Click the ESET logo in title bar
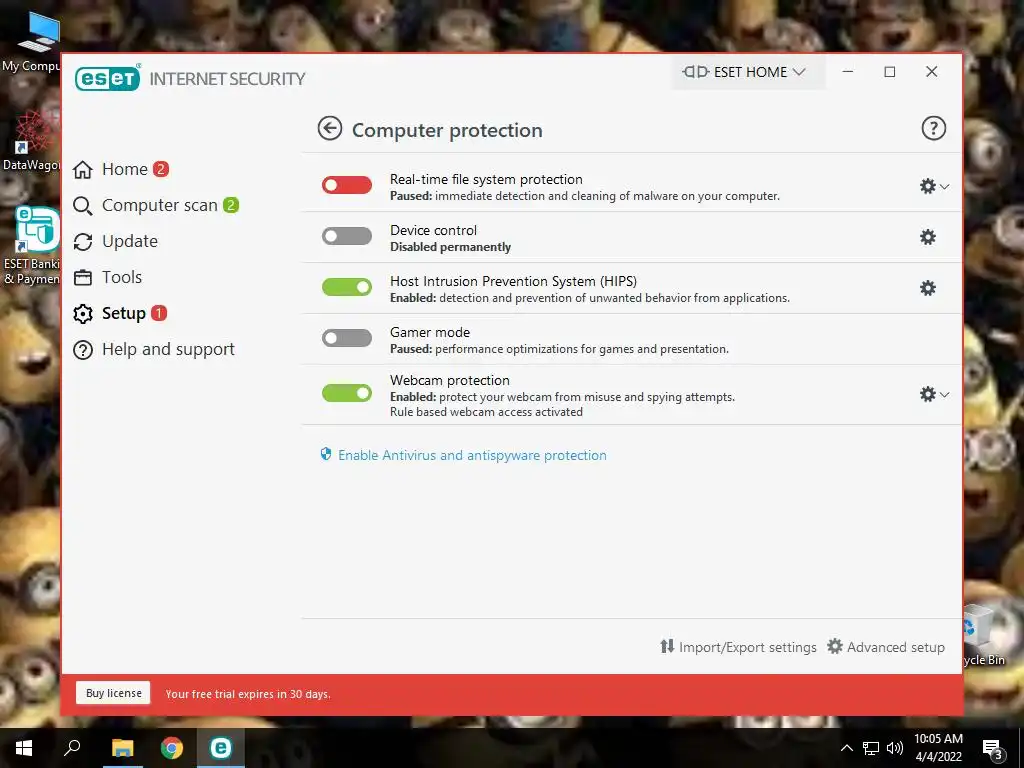 click(108, 78)
